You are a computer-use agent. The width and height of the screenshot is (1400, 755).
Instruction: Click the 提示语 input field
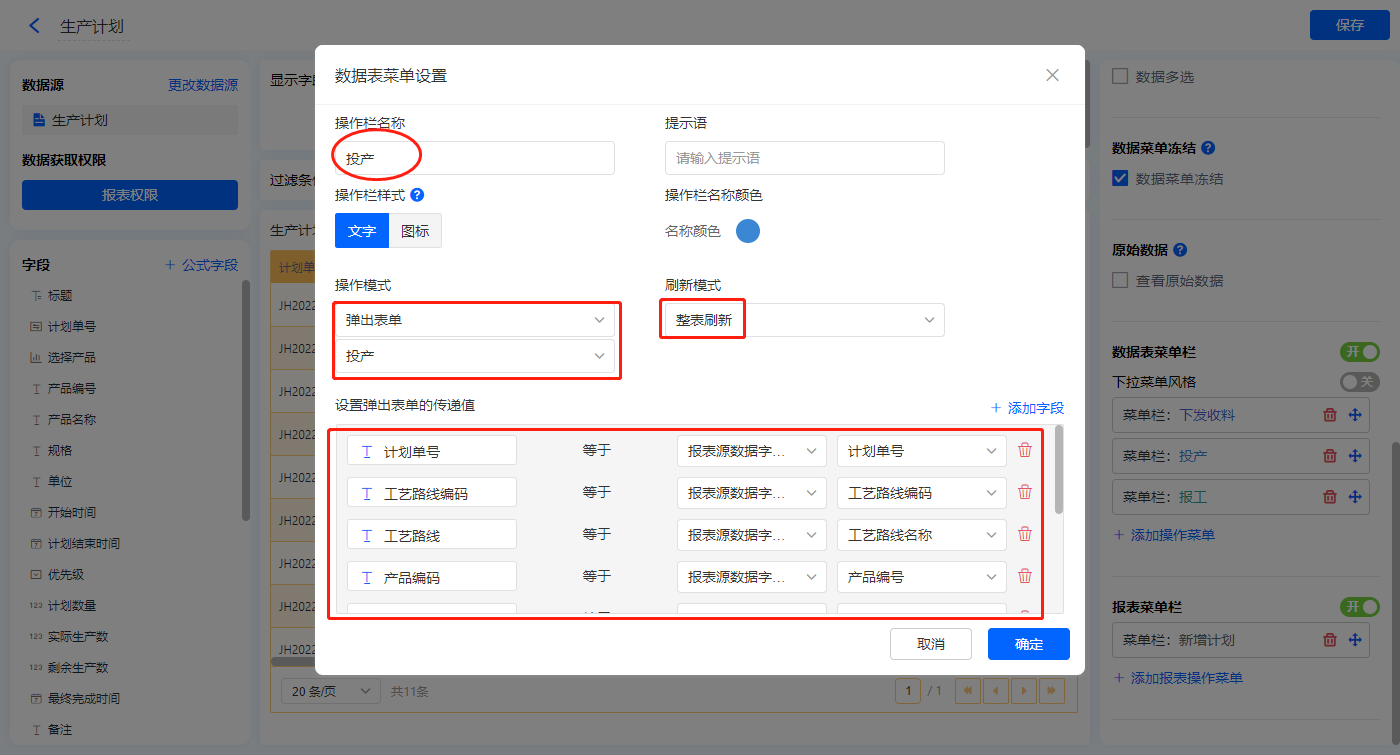point(804,158)
